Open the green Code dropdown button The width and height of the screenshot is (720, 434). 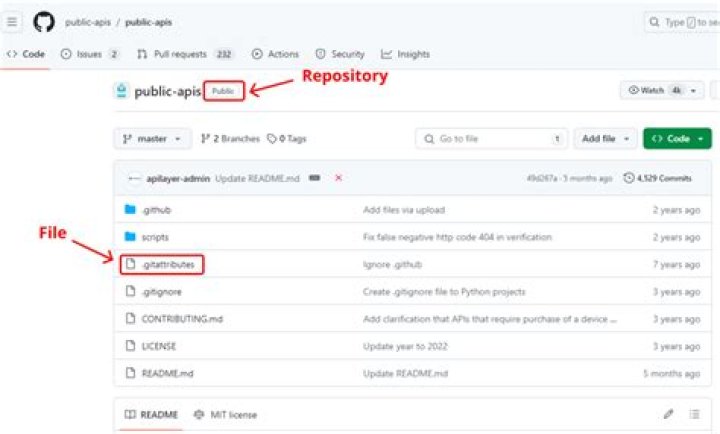[x=677, y=138]
